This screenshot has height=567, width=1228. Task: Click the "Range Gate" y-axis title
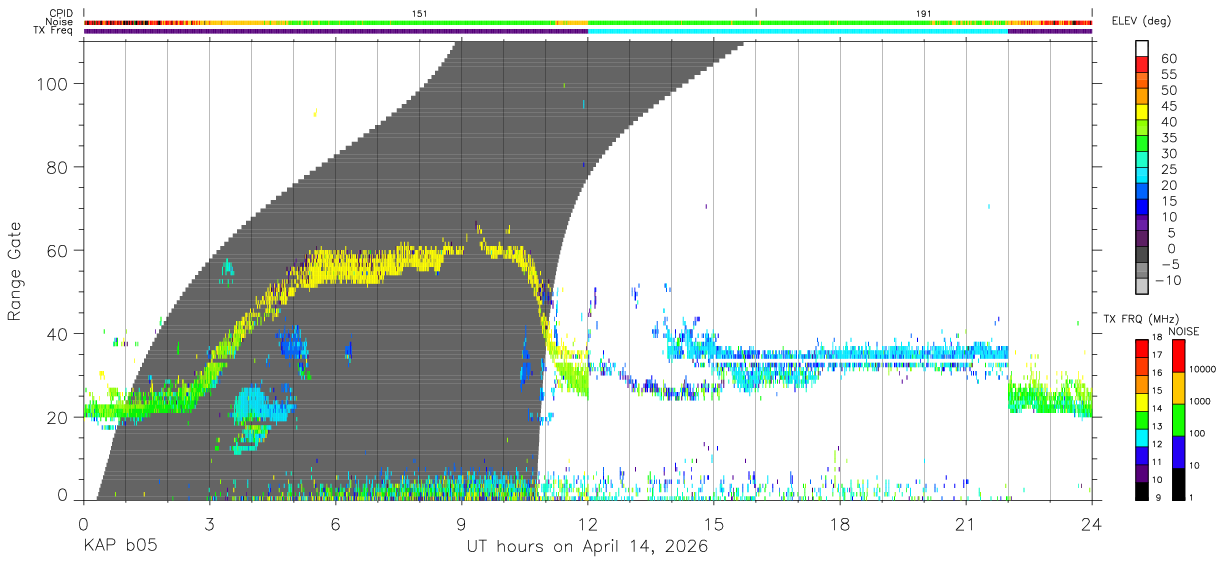(x=15, y=271)
